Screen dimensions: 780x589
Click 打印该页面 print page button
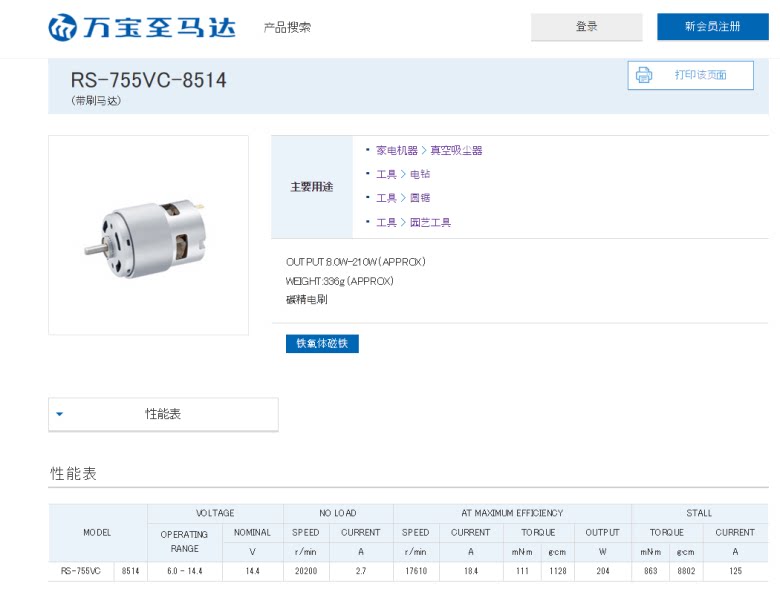(690, 75)
